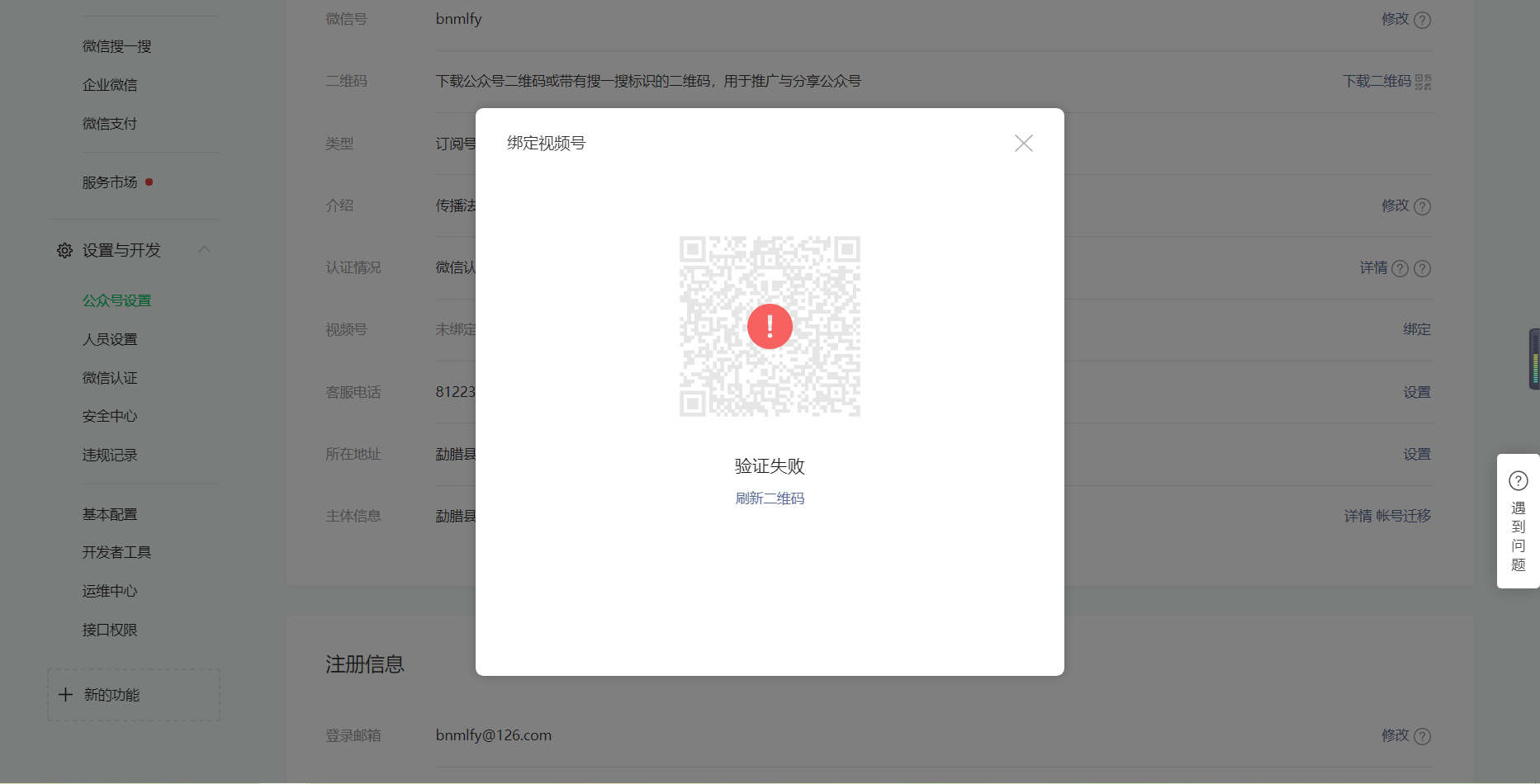Click the 验证失败 status text
The image size is (1540, 784).
(770, 466)
